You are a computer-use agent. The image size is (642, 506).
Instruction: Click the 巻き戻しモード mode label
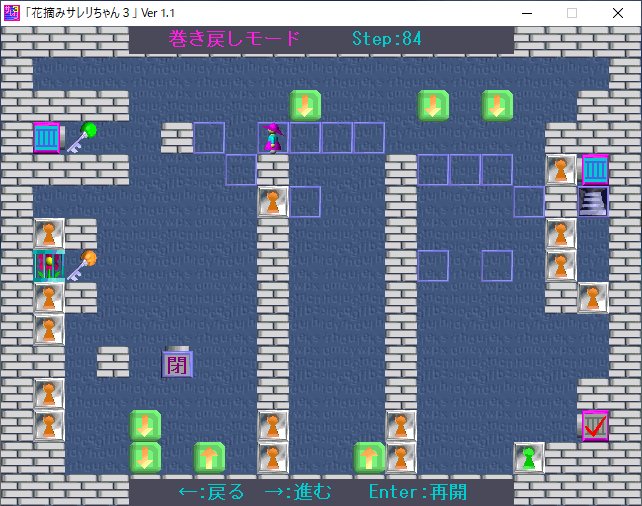point(236,39)
